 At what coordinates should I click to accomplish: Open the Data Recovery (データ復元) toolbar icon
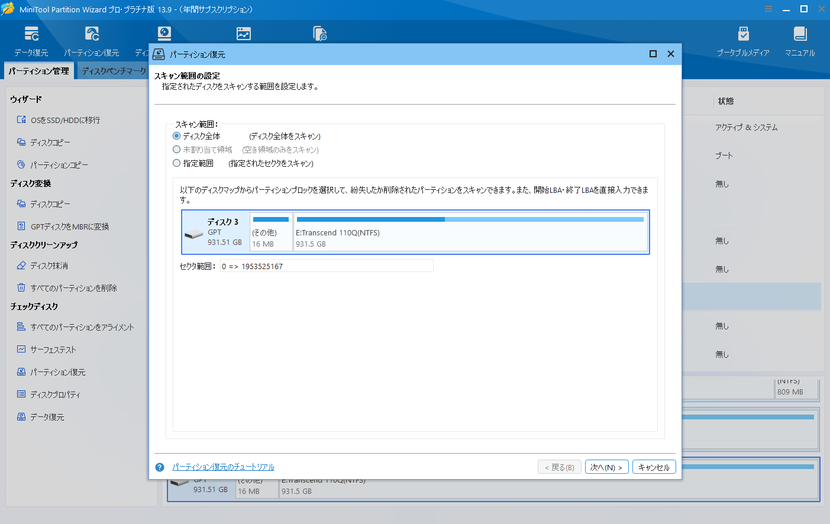[31, 41]
